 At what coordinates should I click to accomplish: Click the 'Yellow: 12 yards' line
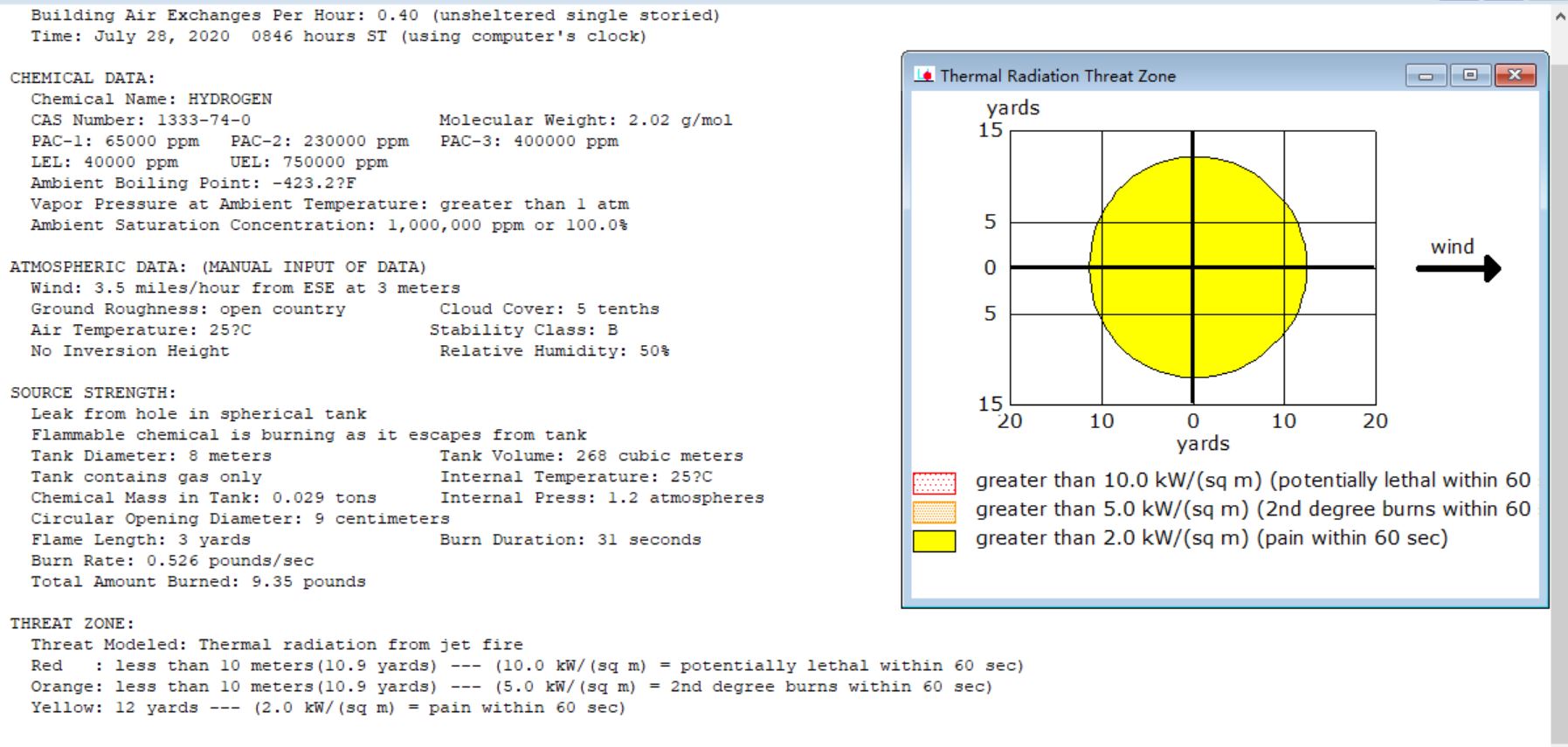pyautogui.click(x=328, y=707)
